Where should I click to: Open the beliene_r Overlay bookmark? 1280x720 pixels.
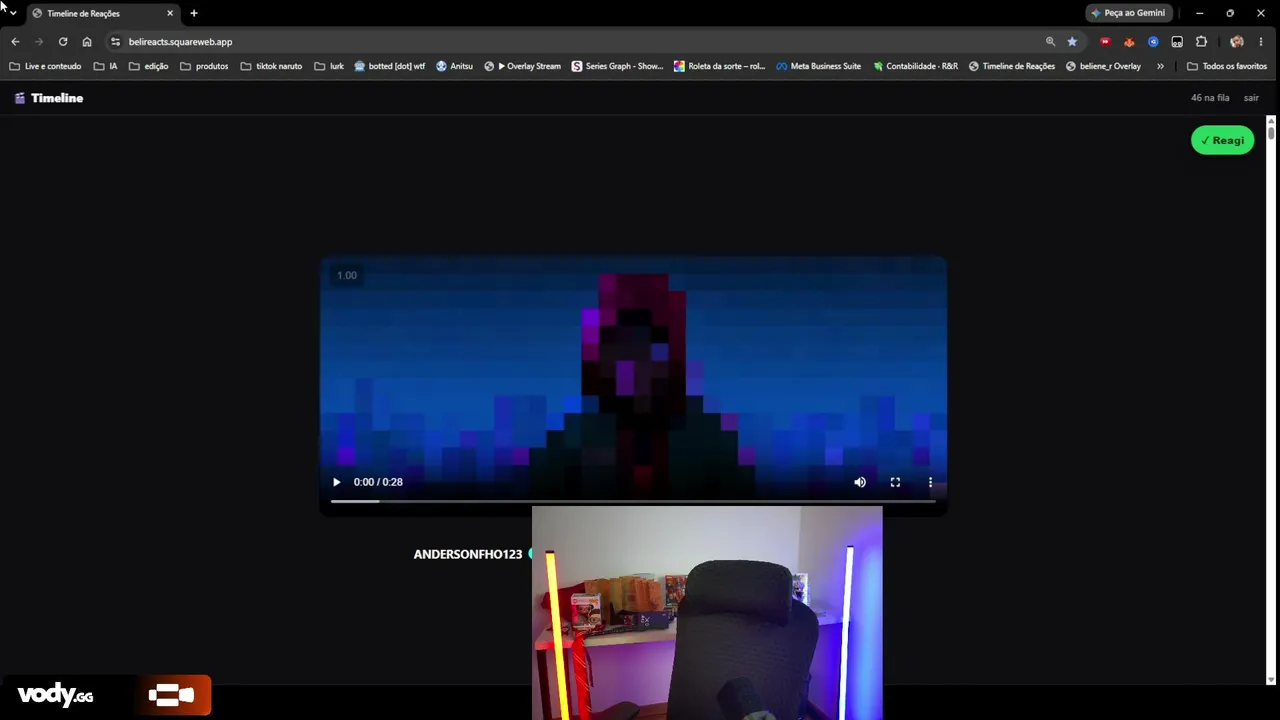pos(1103,66)
